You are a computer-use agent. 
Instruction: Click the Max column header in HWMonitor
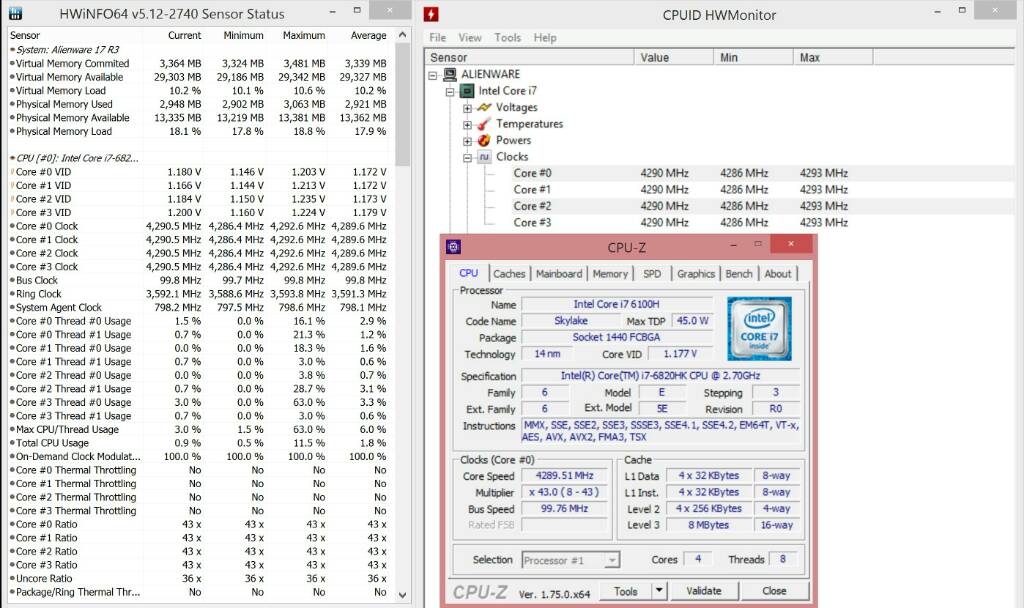833,57
